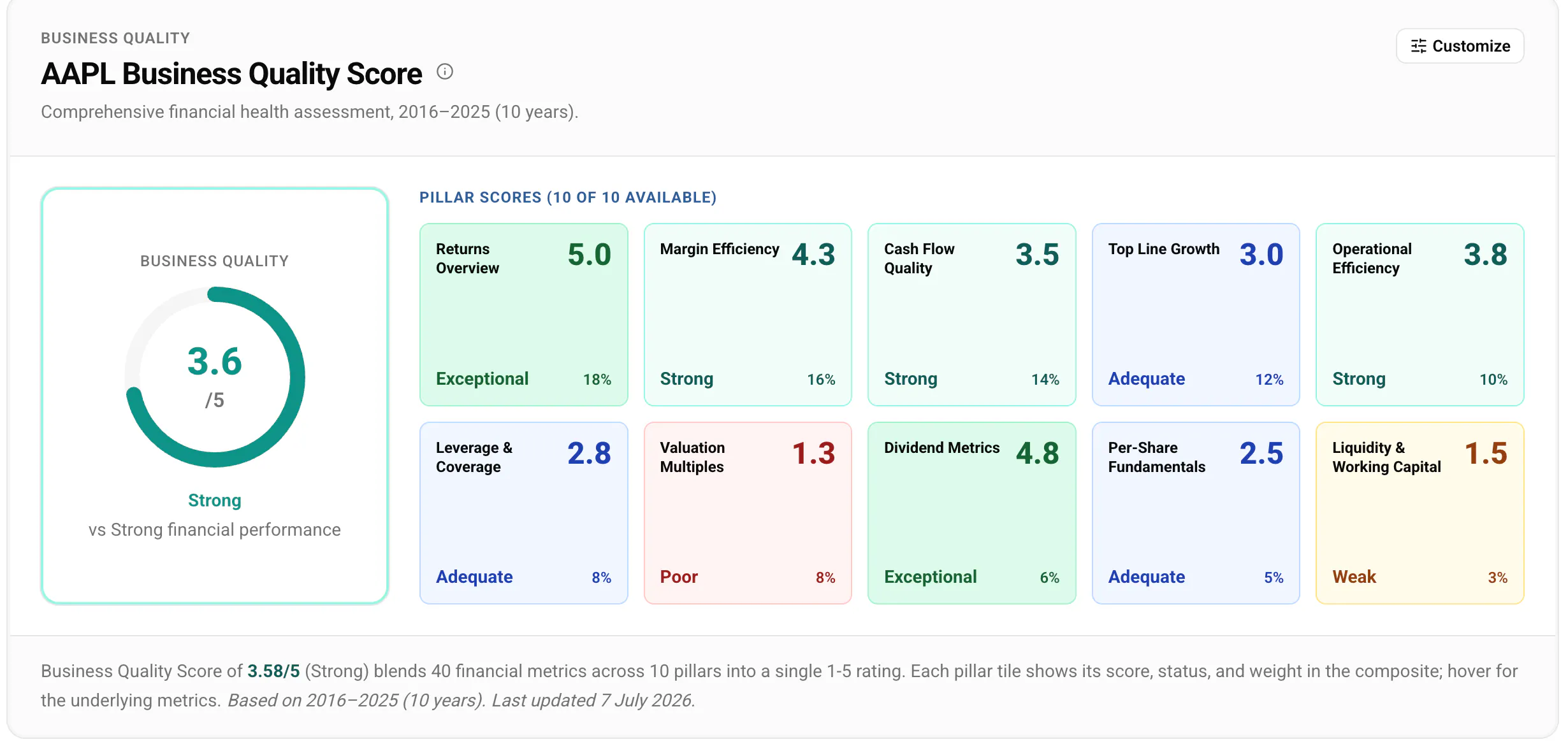Click the 1.5 Liquidity score
Image resolution: width=1568 pixels, height=744 pixels.
tap(1486, 454)
